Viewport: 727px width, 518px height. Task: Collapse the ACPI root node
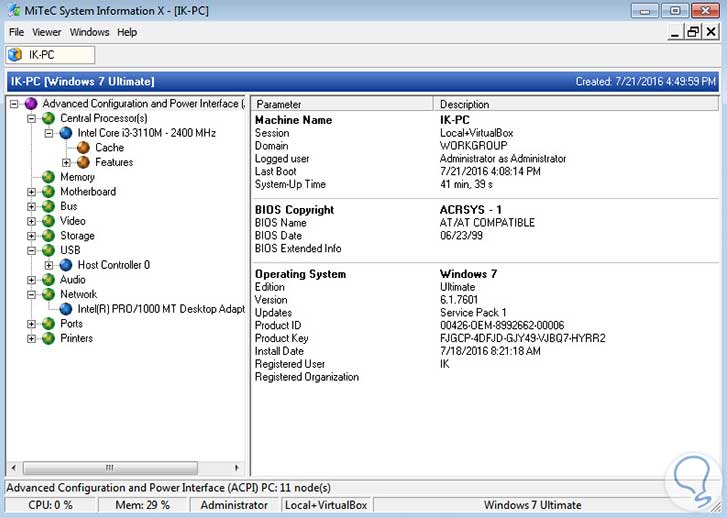[14, 104]
